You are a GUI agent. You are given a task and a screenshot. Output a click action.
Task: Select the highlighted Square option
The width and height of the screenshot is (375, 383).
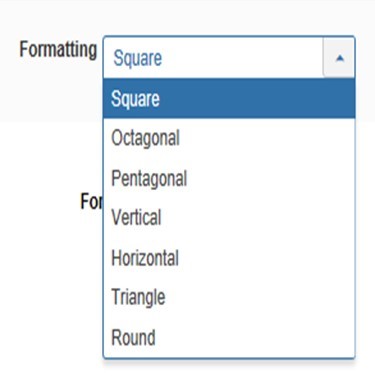coord(229,99)
